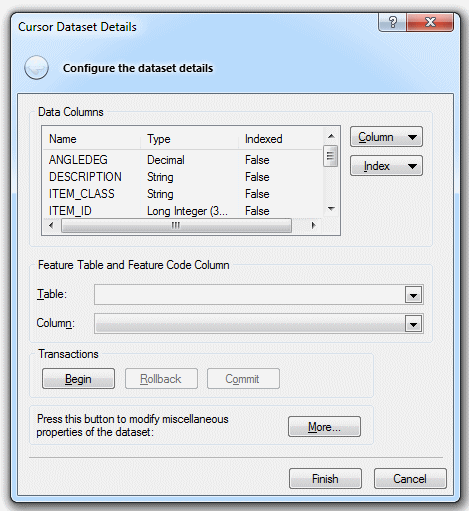Click the list's scroll down arrow
Image resolution: width=469 pixels, height=511 pixels.
click(331, 209)
